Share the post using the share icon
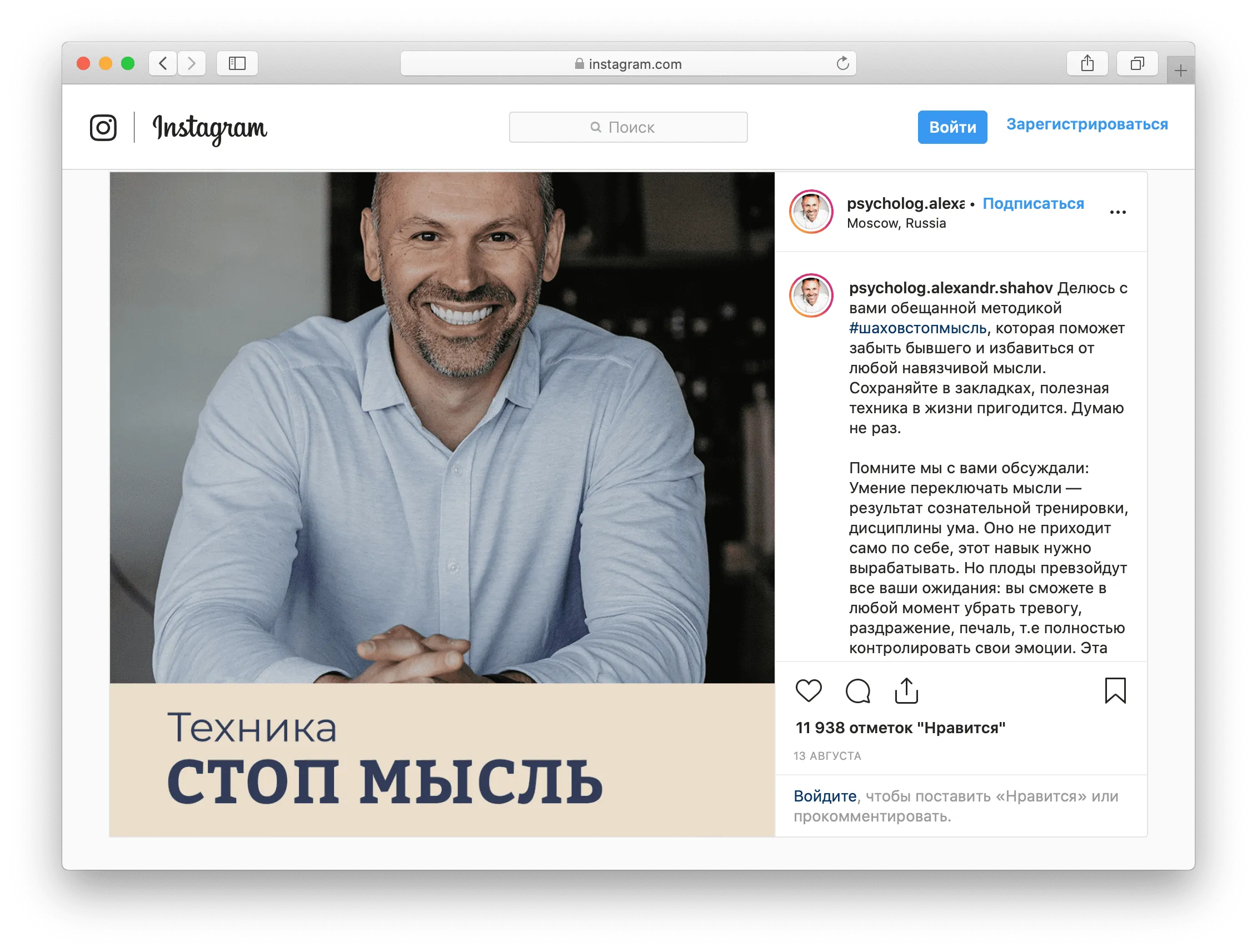This screenshot has height=952, width=1257. click(x=906, y=690)
